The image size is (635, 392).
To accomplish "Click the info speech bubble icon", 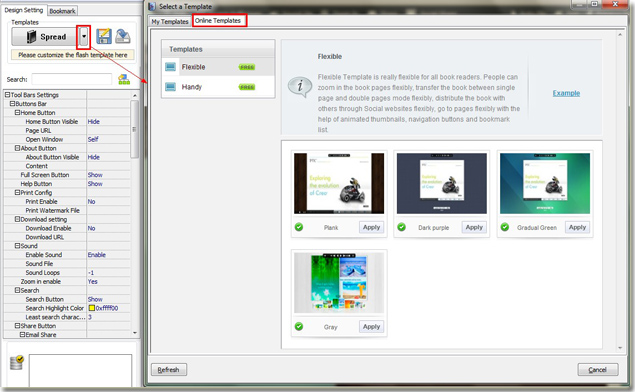I will (300, 86).
